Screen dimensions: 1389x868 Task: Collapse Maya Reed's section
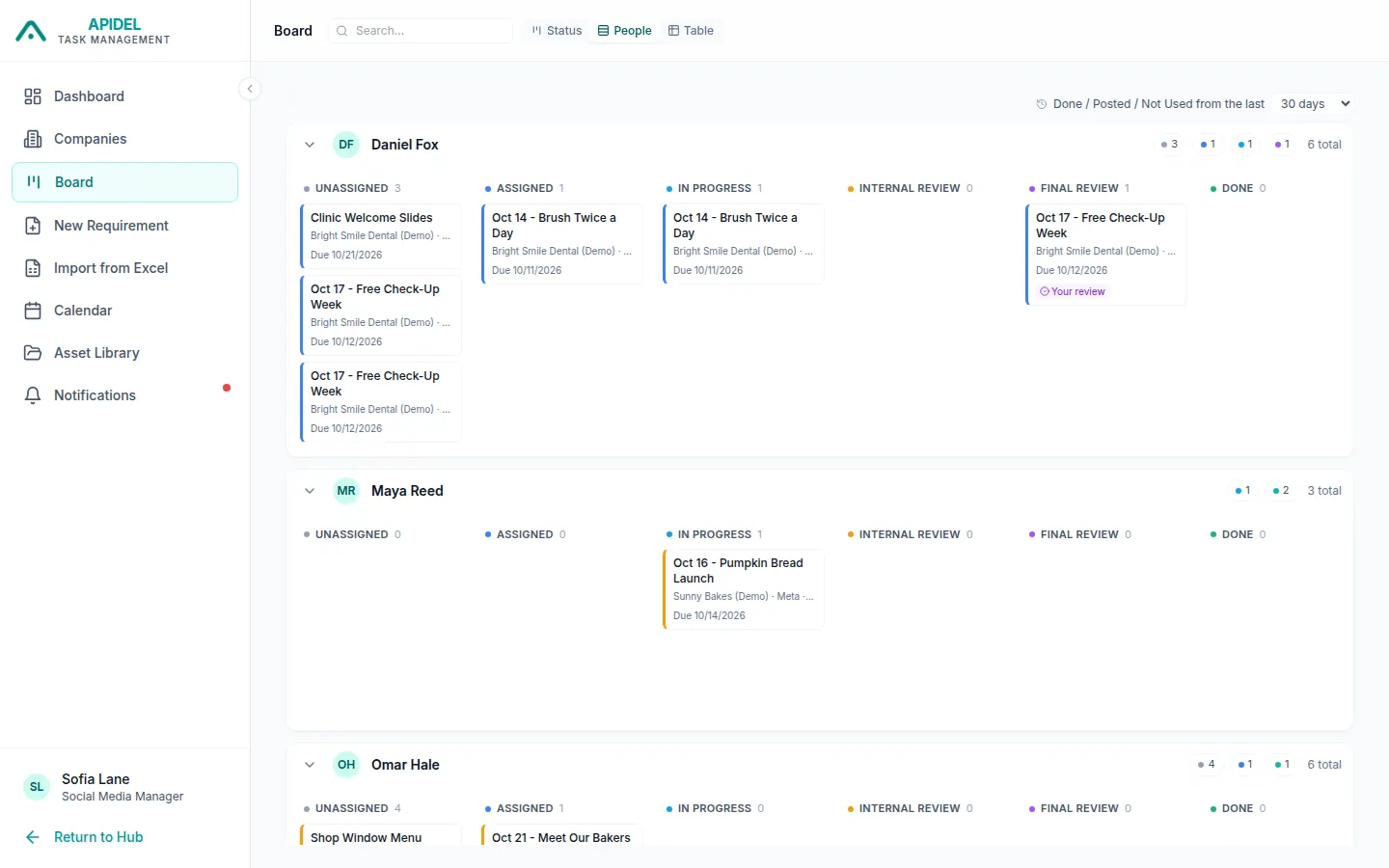click(x=310, y=491)
